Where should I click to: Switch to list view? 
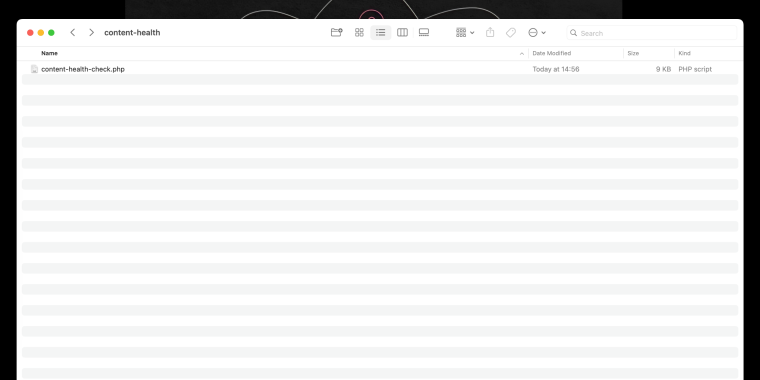380,32
